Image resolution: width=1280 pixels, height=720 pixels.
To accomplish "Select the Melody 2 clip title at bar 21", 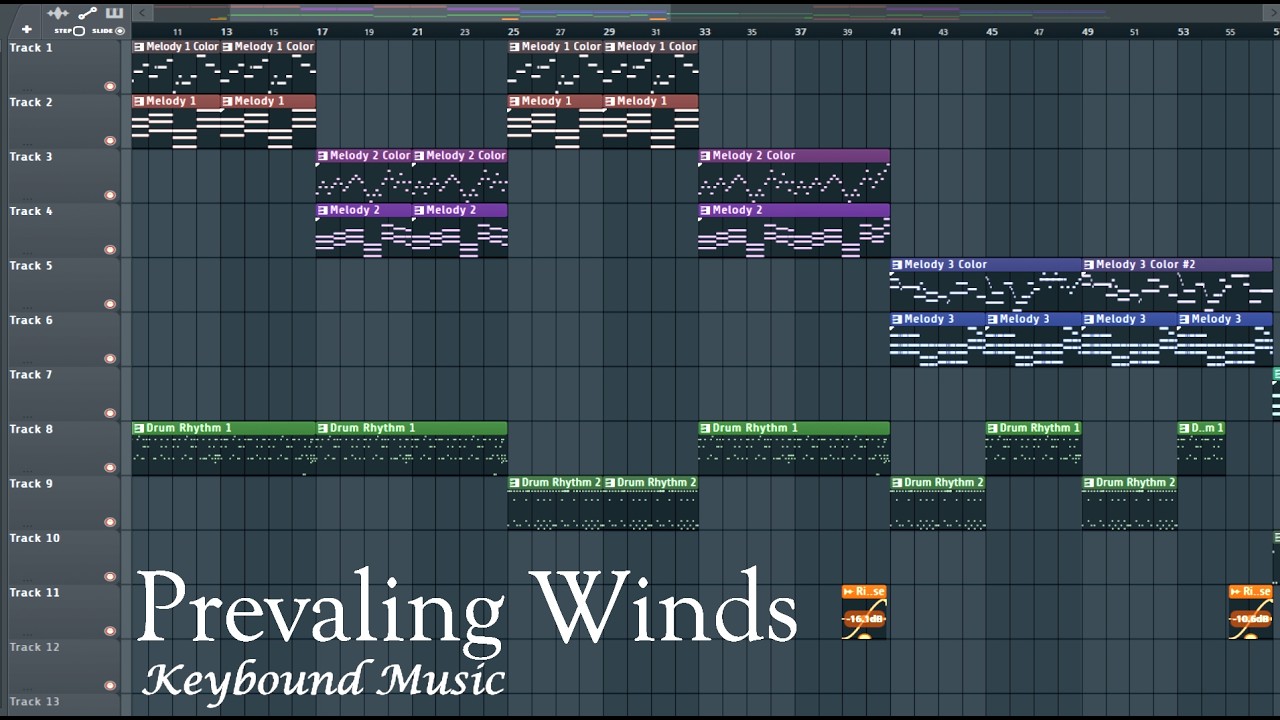I will point(451,210).
